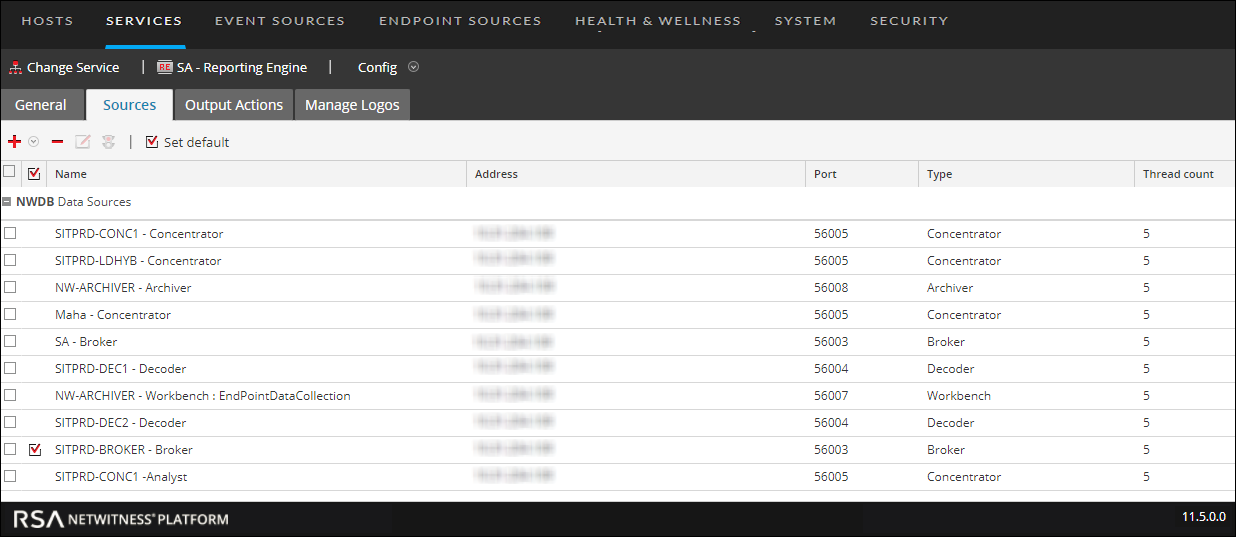The height and width of the screenshot is (537, 1236).
Task: Click the red default-source checkmark column header
Action: [34, 174]
